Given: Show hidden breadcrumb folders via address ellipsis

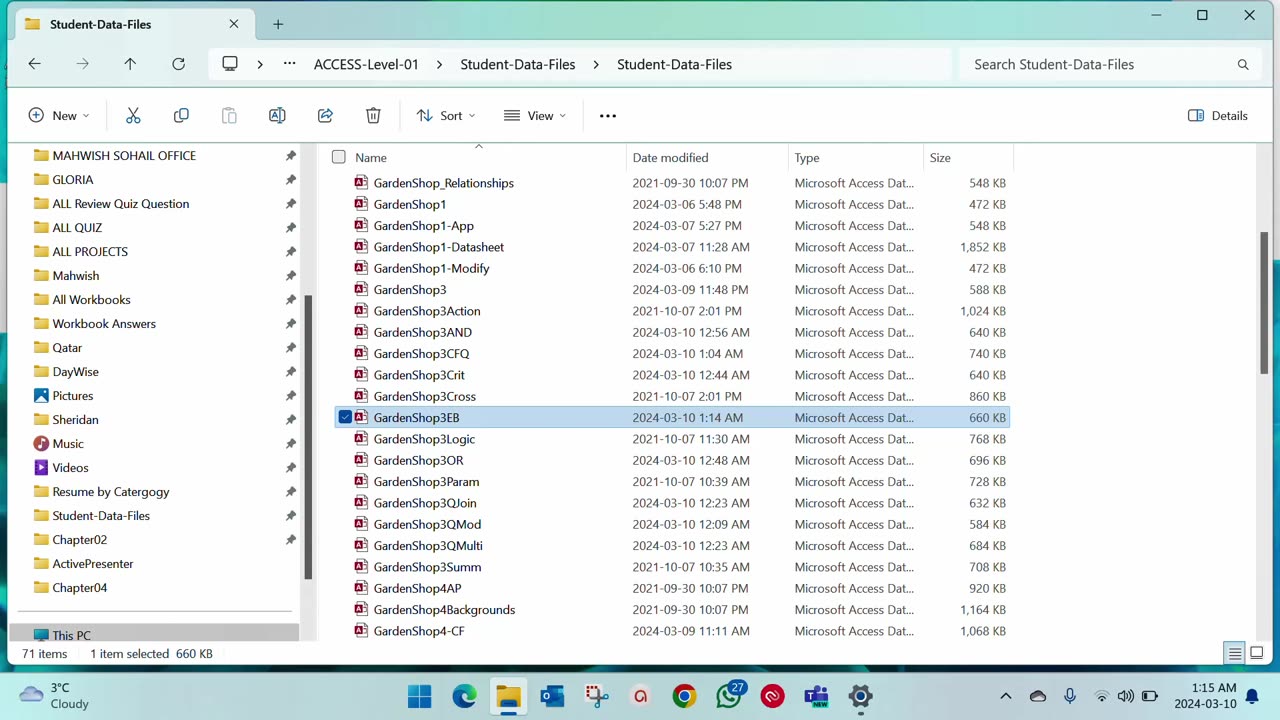Looking at the screenshot, I should click(290, 64).
